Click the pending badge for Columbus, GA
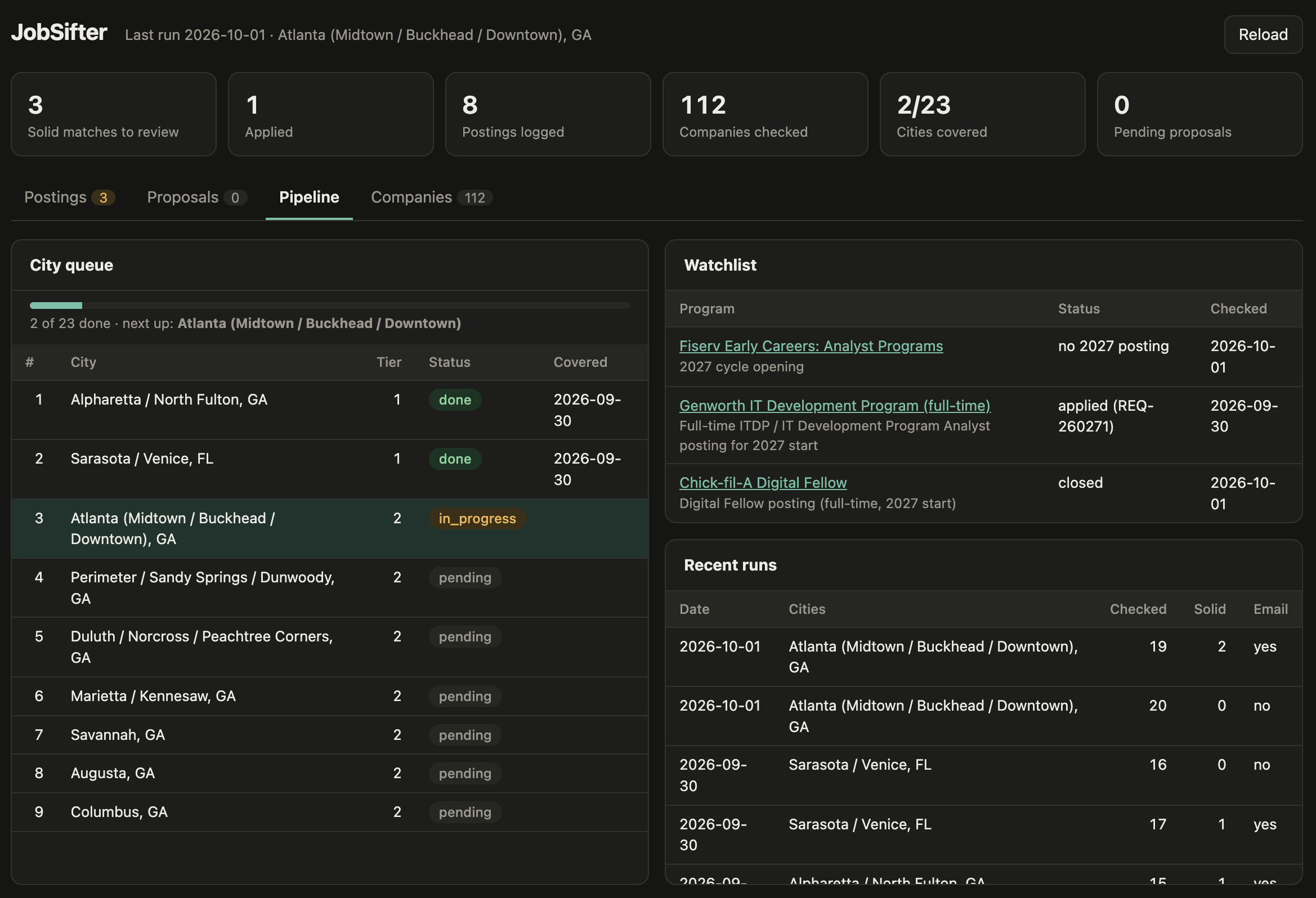Image resolution: width=1316 pixels, height=898 pixels. pos(465,812)
